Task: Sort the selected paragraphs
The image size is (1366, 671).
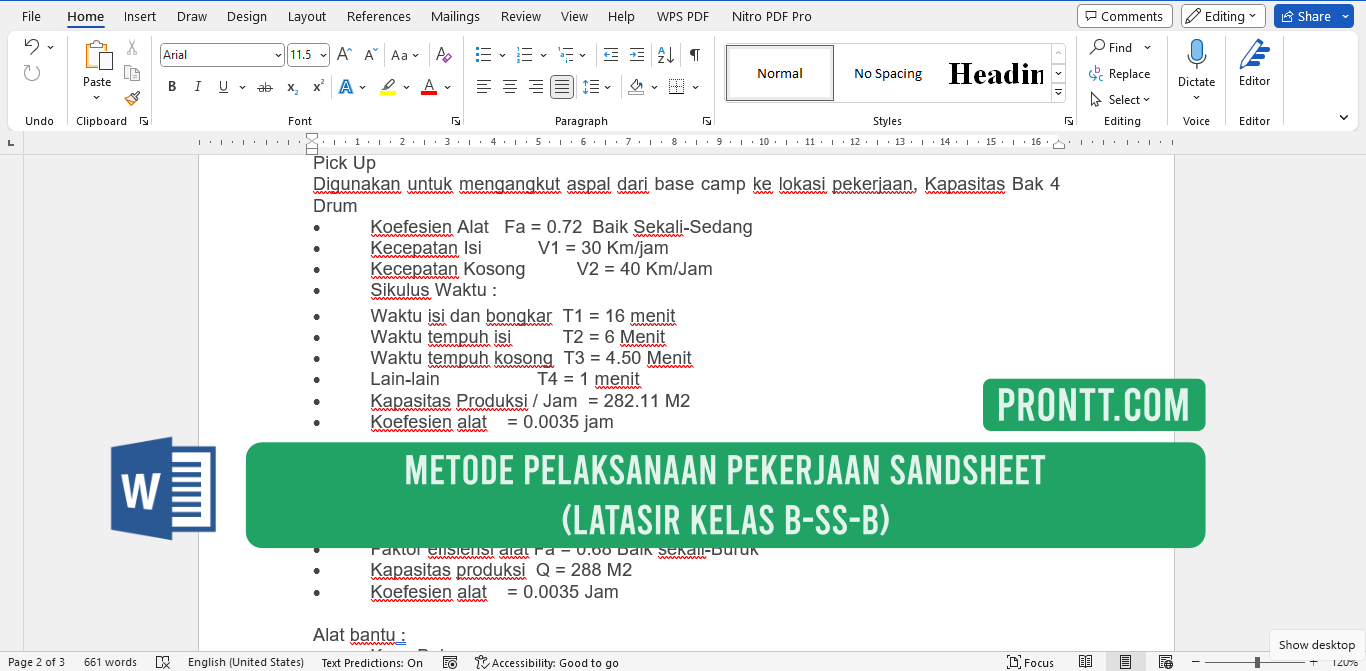Action: tap(666, 55)
